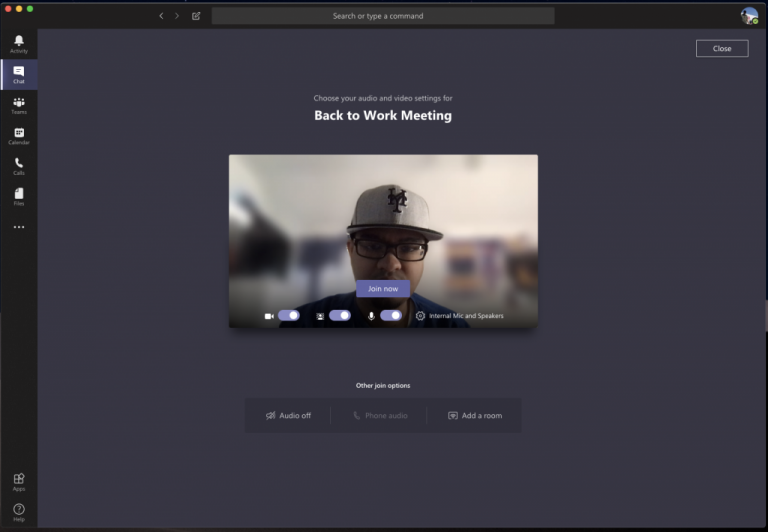
Task: Start a new chat with compose icon
Action: click(x=196, y=16)
